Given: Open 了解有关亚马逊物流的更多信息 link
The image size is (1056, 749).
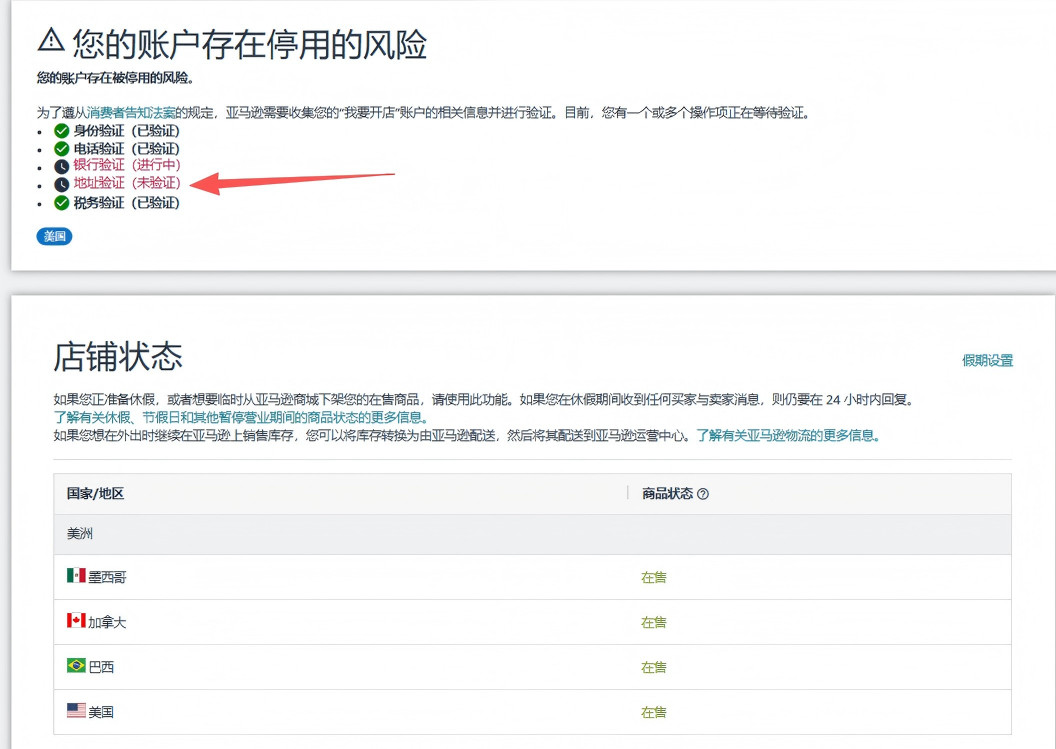Looking at the screenshot, I should click(x=788, y=436).
